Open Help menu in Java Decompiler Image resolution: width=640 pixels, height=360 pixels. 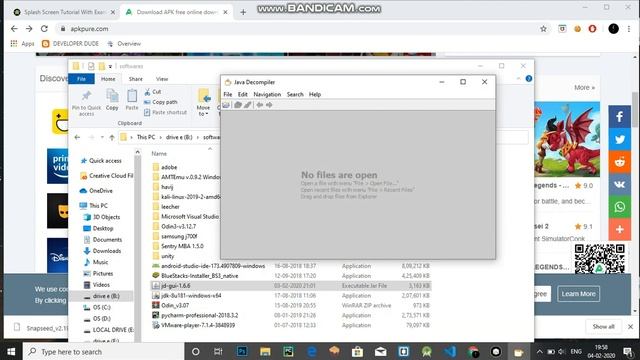tap(315, 94)
